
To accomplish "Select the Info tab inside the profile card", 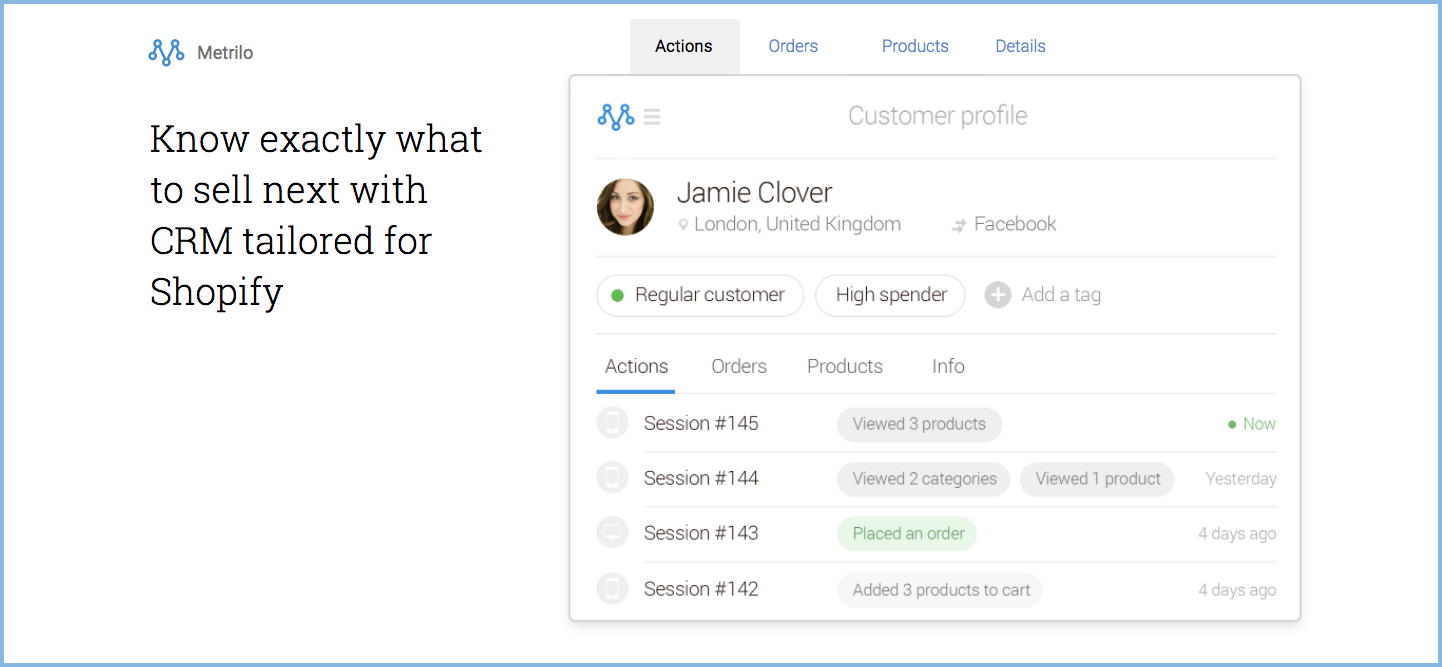I will pyautogui.click(x=948, y=366).
